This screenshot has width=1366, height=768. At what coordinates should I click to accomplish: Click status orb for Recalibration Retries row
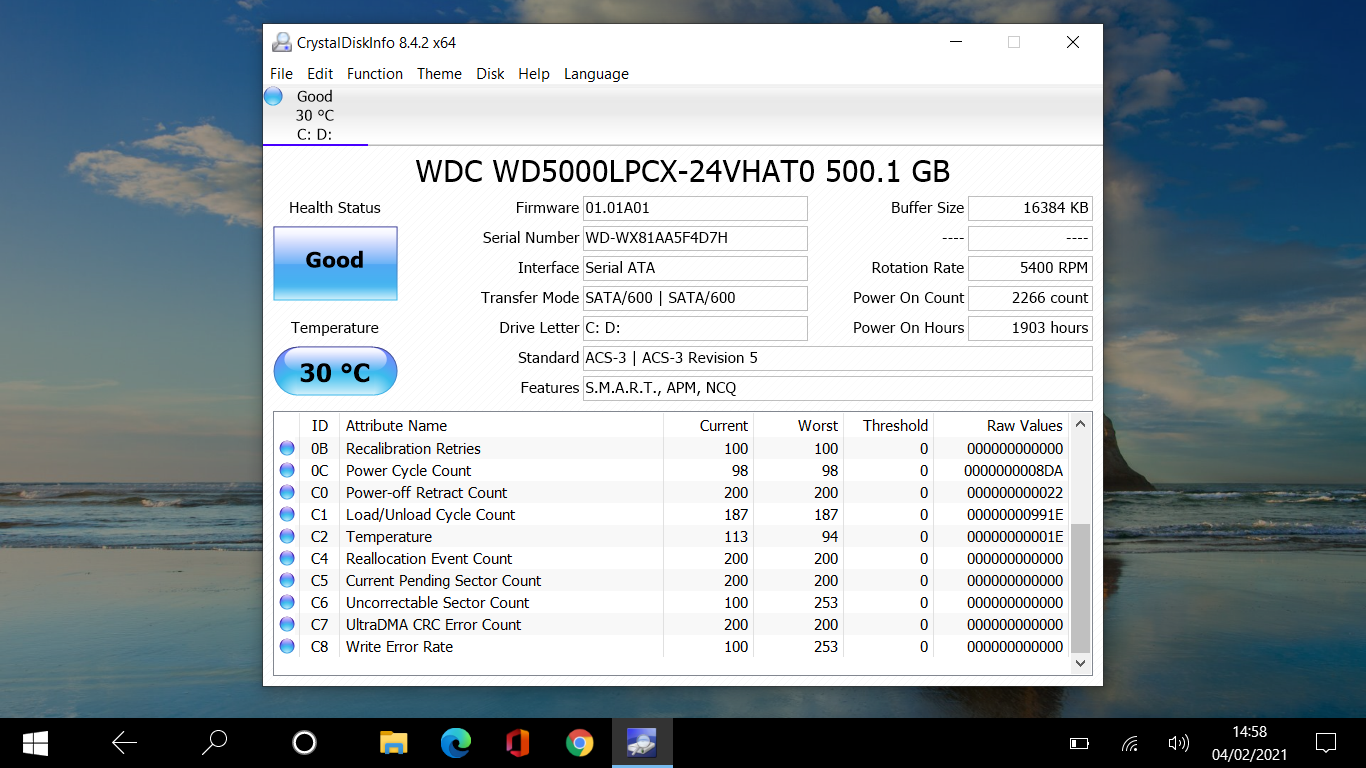[287, 449]
